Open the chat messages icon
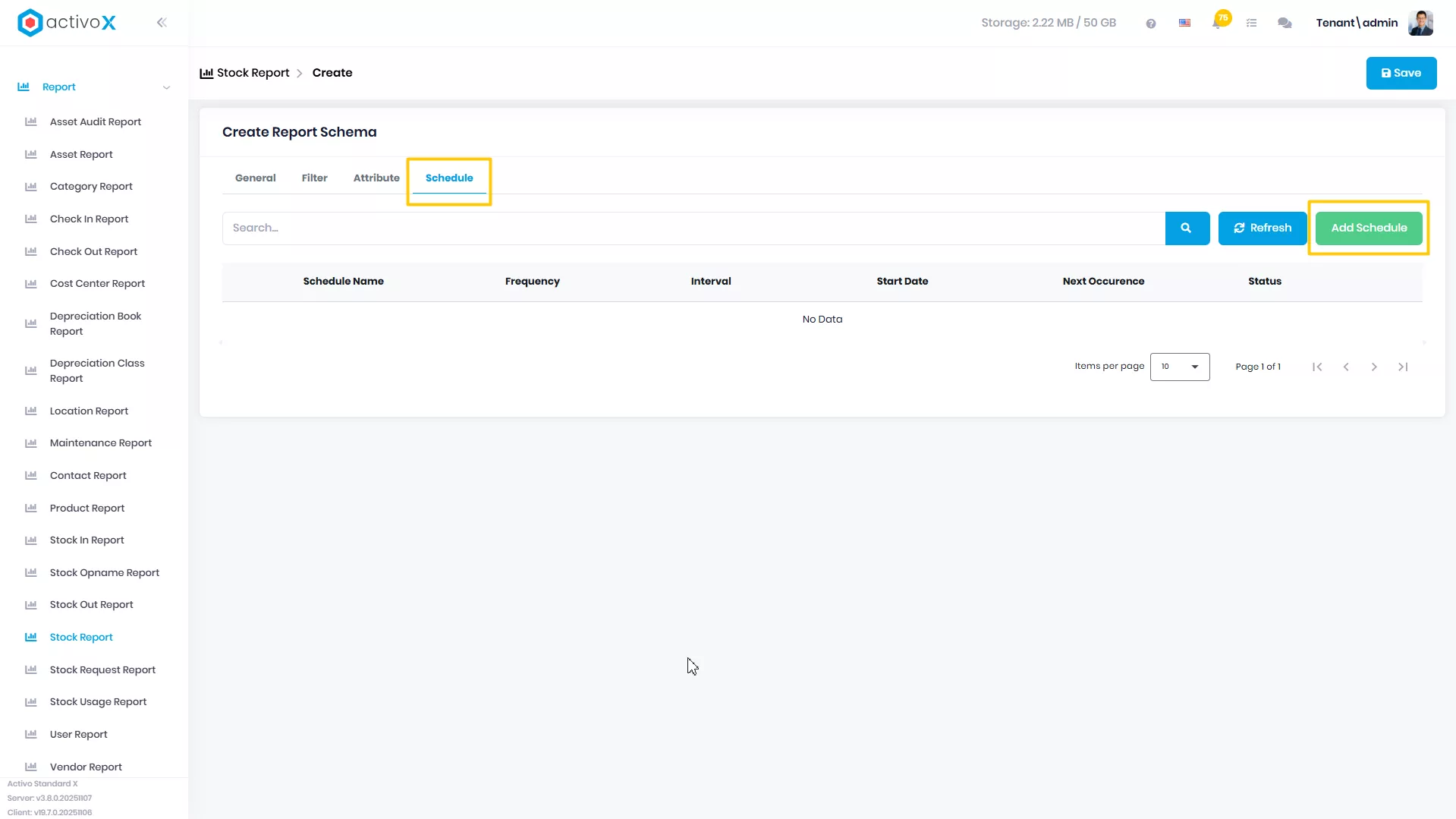The width and height of the screenshot is (1456, 819). tap(1285, 24)
